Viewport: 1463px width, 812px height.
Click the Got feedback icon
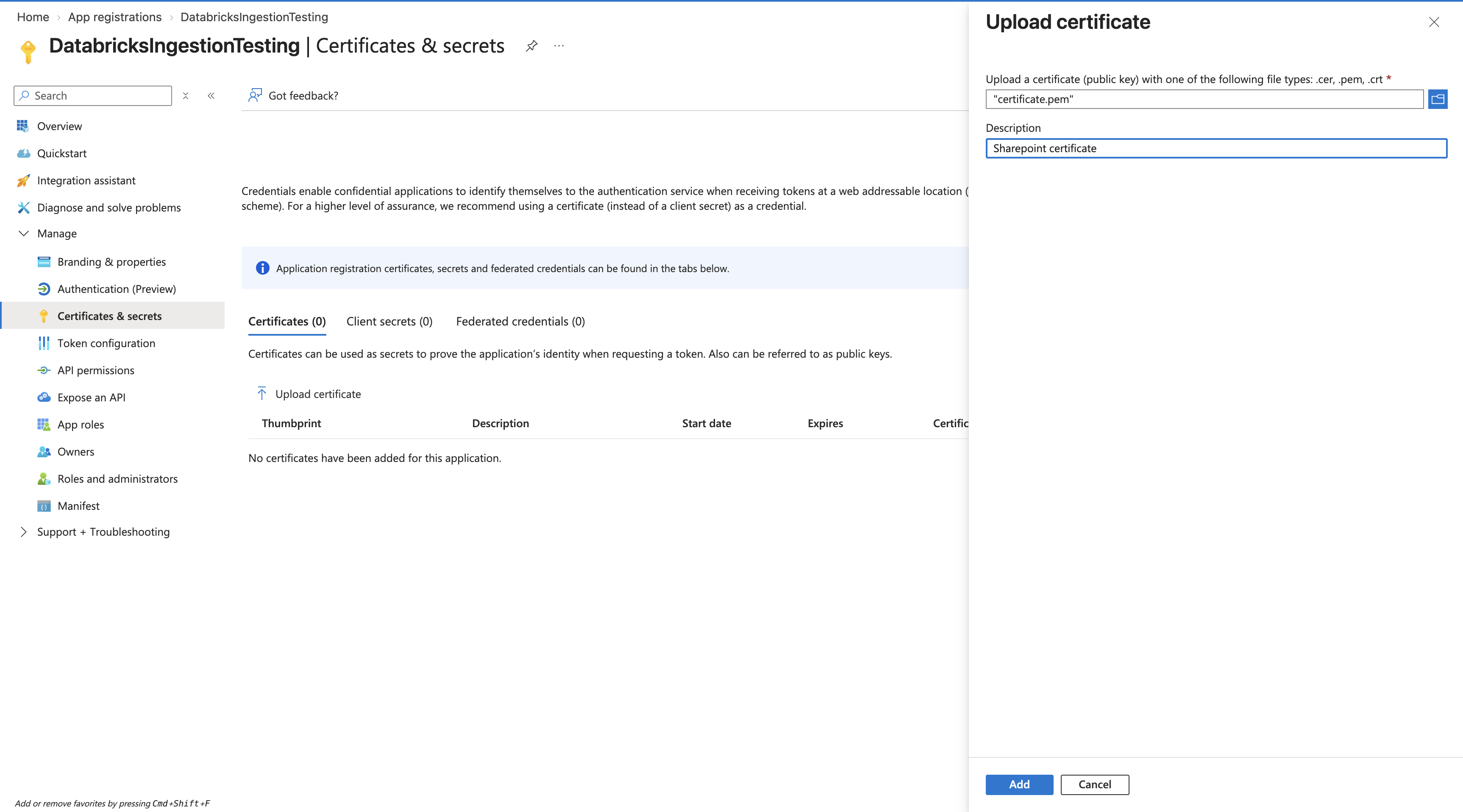click(255, 95)
